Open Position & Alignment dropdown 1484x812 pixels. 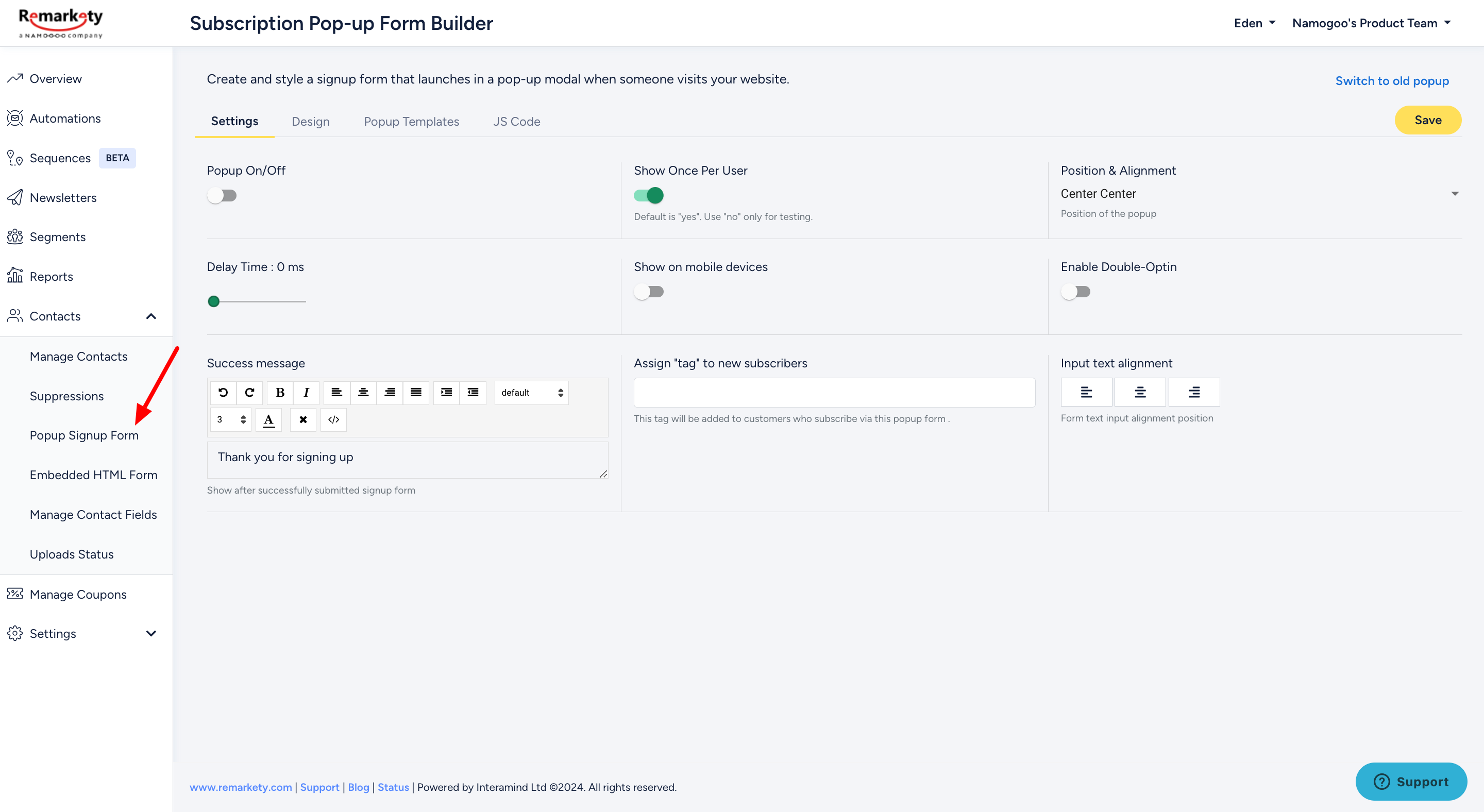pos(1260,194)
